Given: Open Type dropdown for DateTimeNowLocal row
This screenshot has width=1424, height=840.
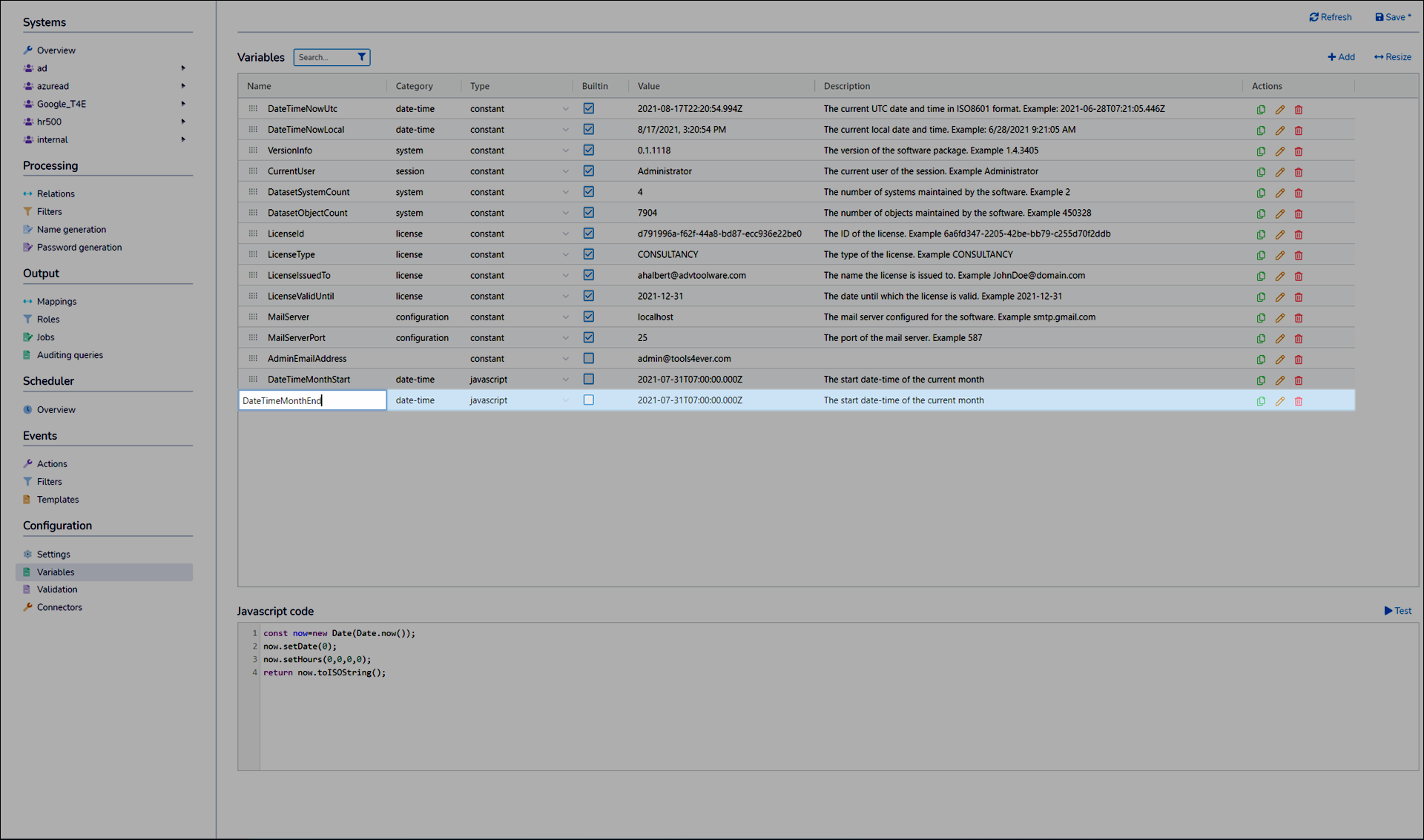Looking at the screenshot, I should click(565, 130).
